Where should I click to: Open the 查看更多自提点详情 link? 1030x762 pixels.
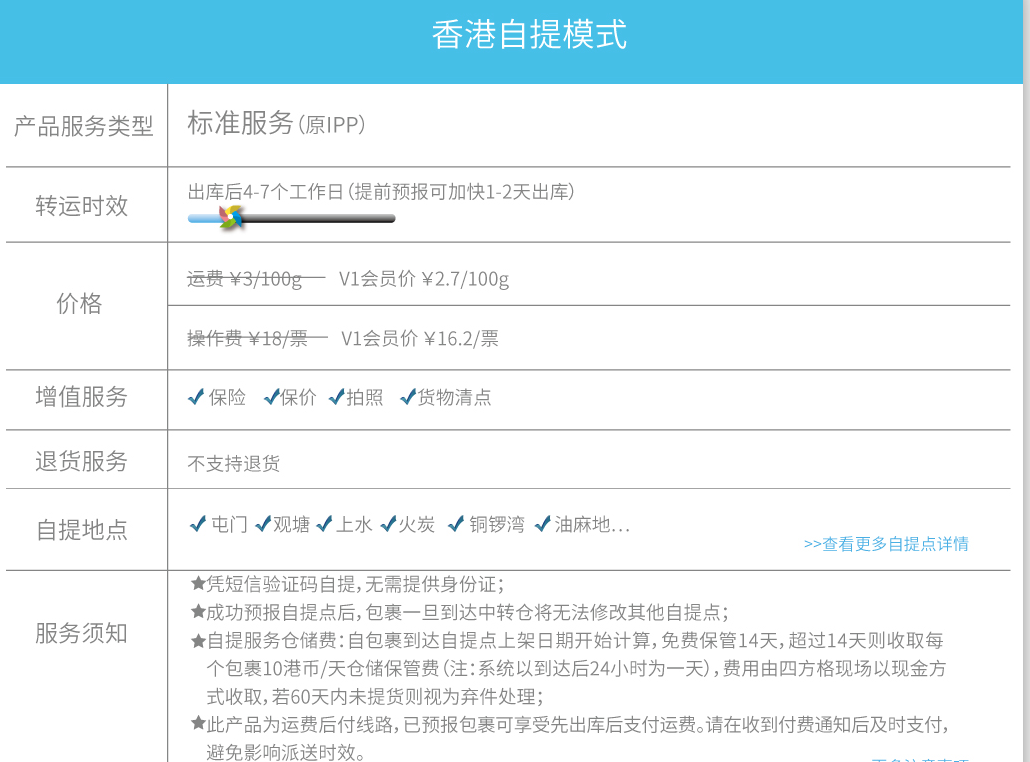886,544
